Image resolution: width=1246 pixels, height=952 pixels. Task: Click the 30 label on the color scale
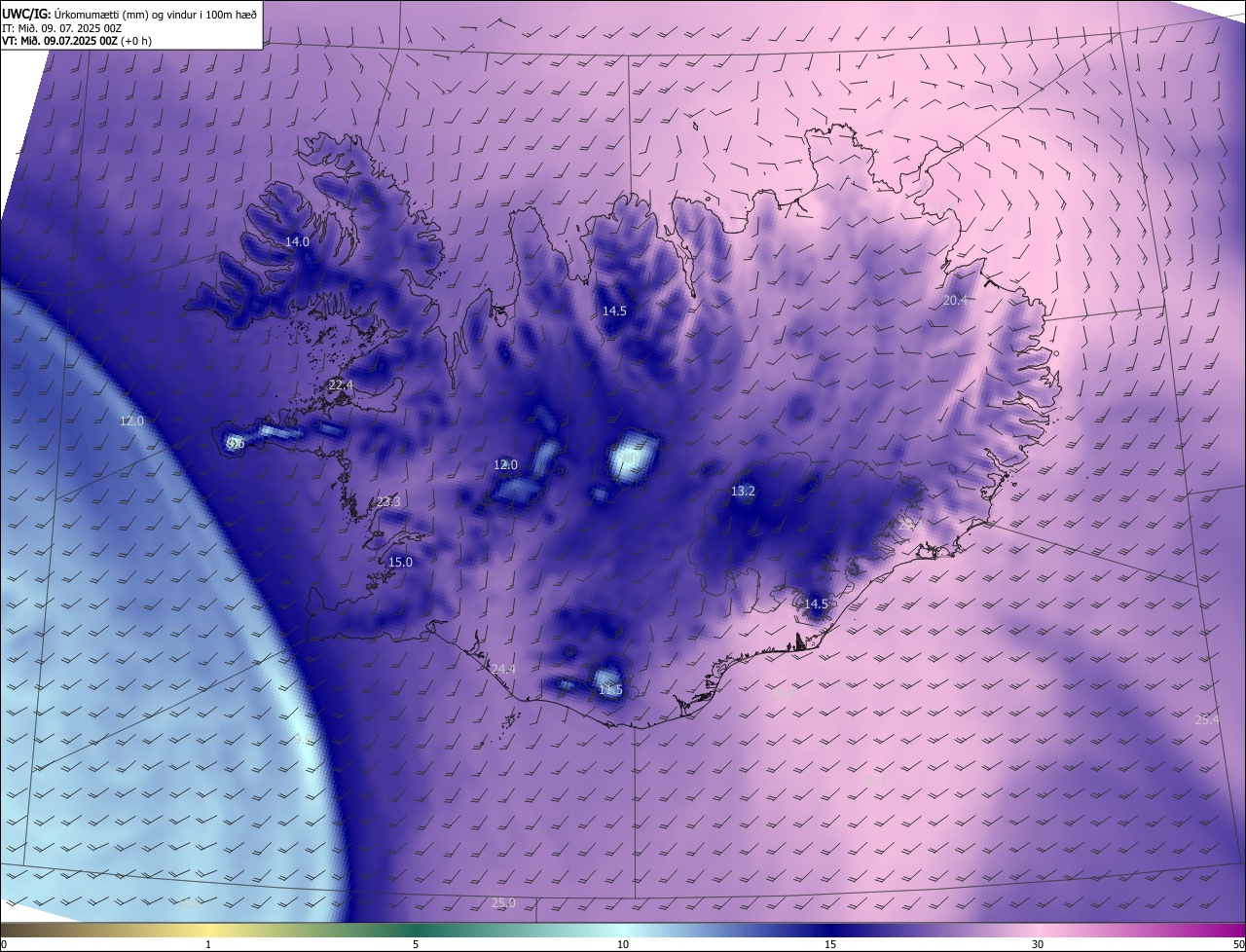tap(1038, 944)
